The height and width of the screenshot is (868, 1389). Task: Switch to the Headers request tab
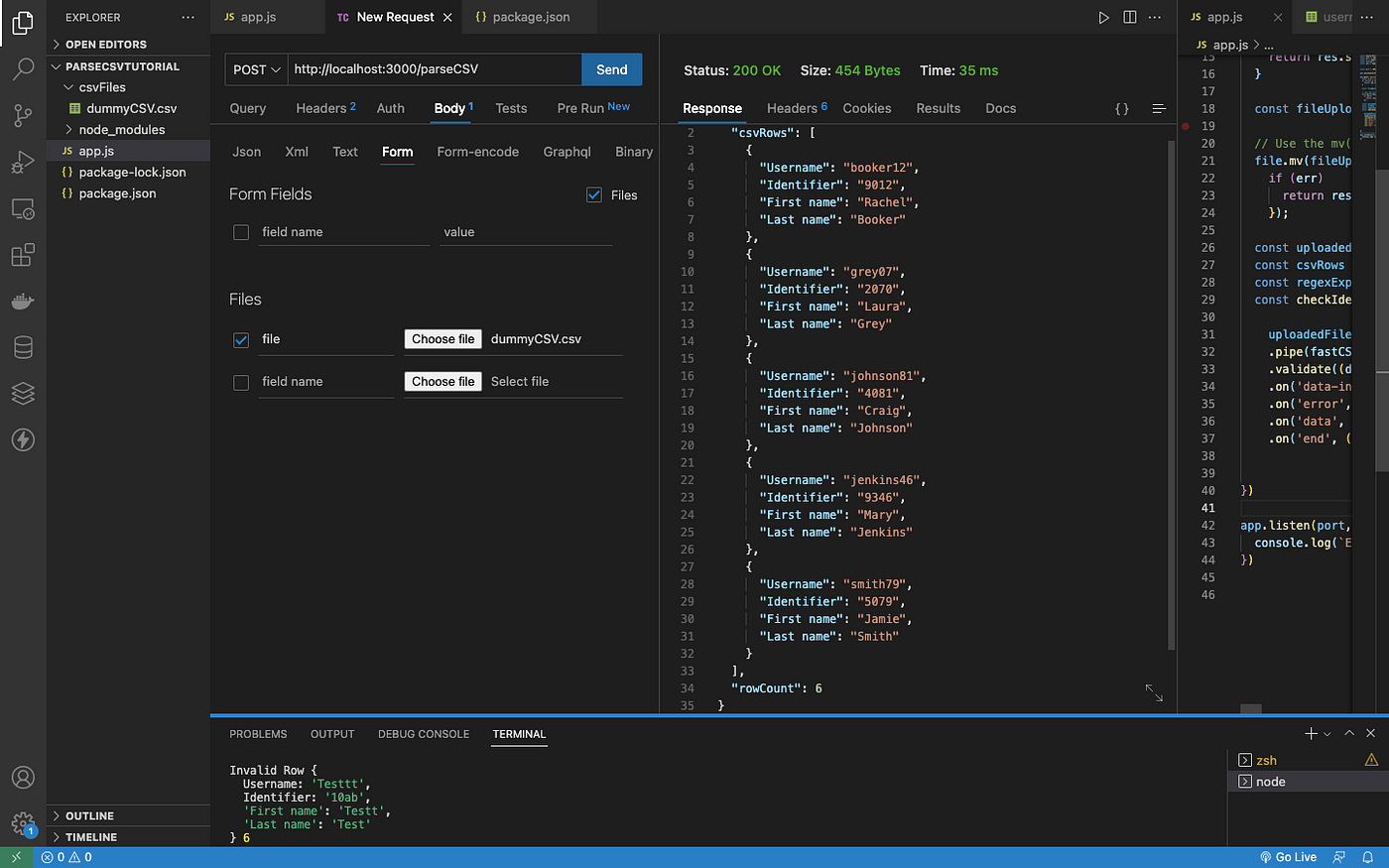click(325, 108)
